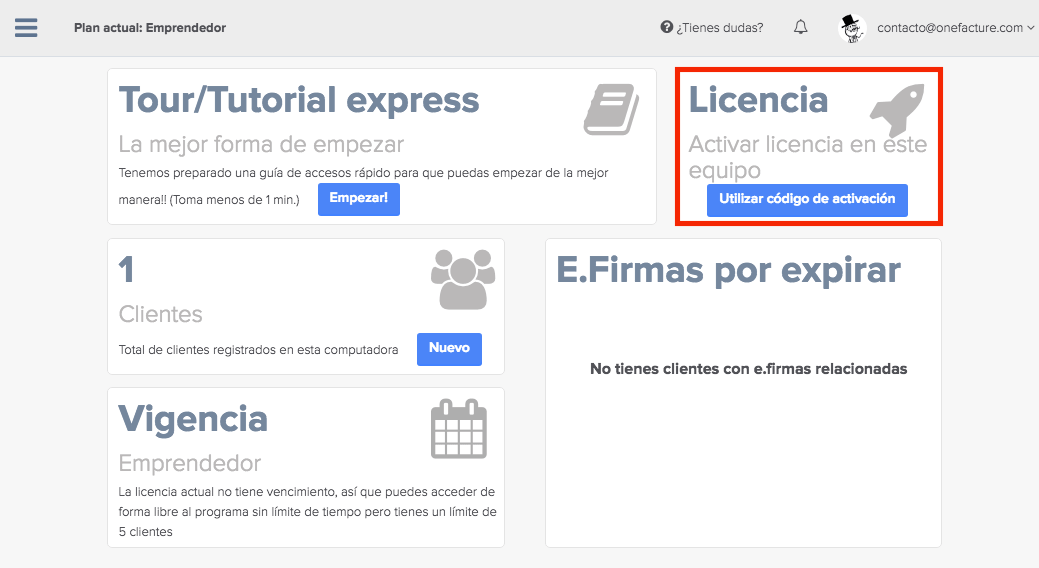
Task: Click the chevron arrow beside the account email
Action: 1031,28
